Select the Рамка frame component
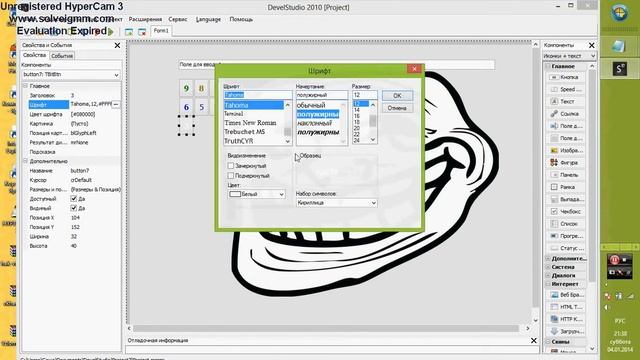This screenshot has width=640, height=360. [565, 187]
